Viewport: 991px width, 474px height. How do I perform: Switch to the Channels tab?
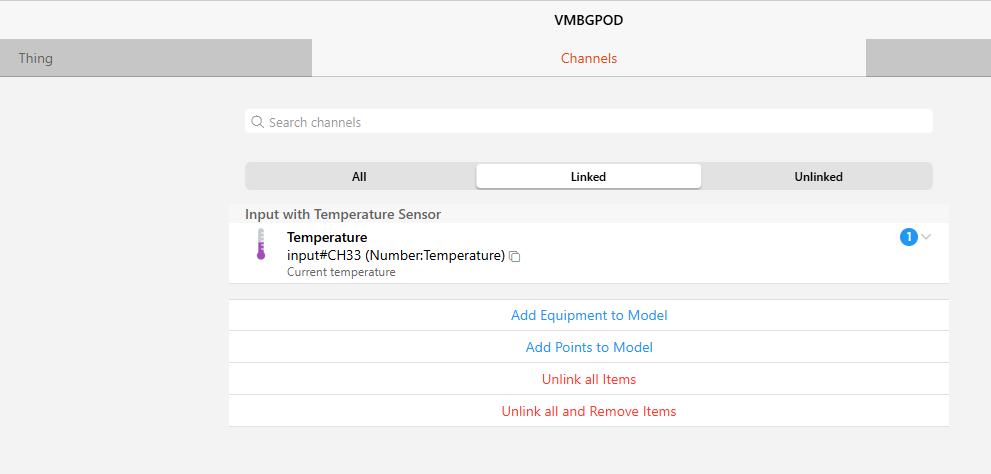coord(589,58)
